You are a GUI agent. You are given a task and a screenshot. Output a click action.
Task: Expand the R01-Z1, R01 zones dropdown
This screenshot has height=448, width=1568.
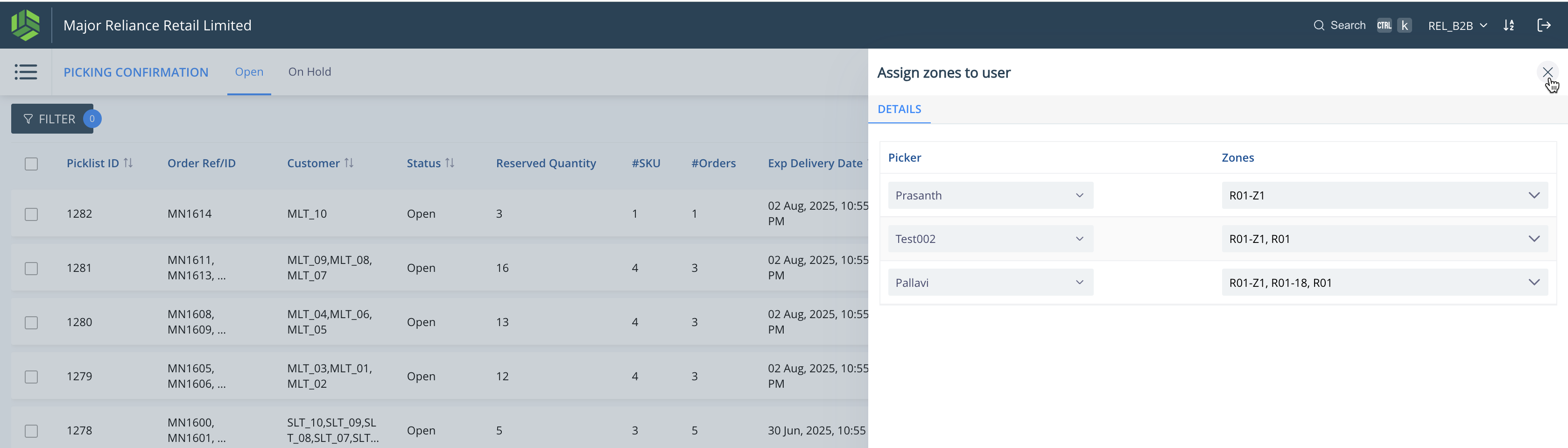(x=1384, y=239)
